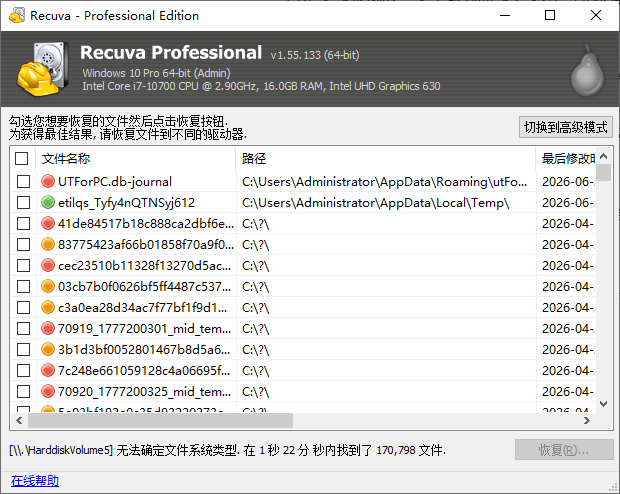620x494 pixels.
Task: Click the green status dot for etilqs_Tyfy4nQTNSyj612
Action: click(x=48, y=203)
